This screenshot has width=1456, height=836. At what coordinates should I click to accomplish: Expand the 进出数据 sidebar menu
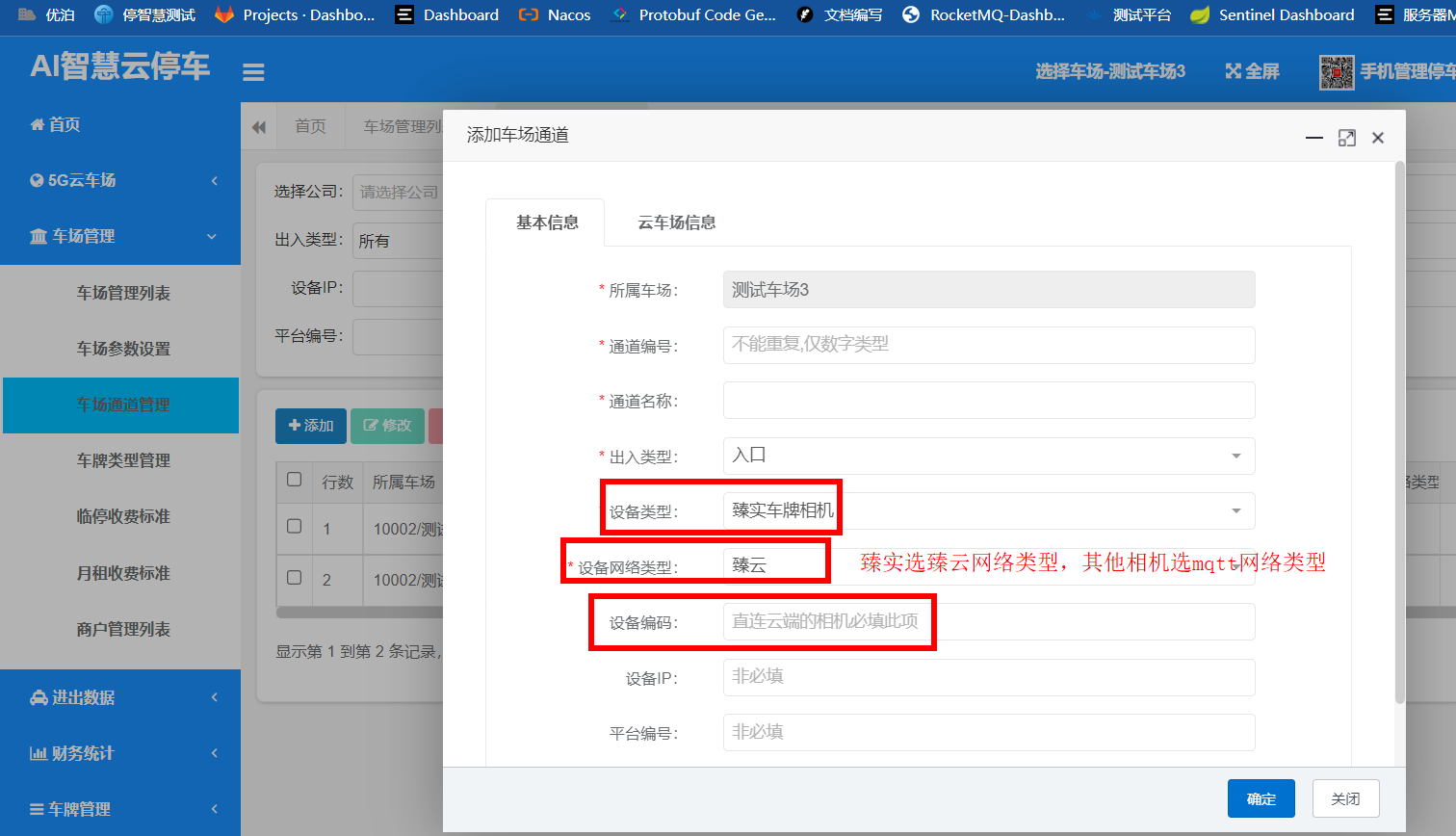point(119,697)
